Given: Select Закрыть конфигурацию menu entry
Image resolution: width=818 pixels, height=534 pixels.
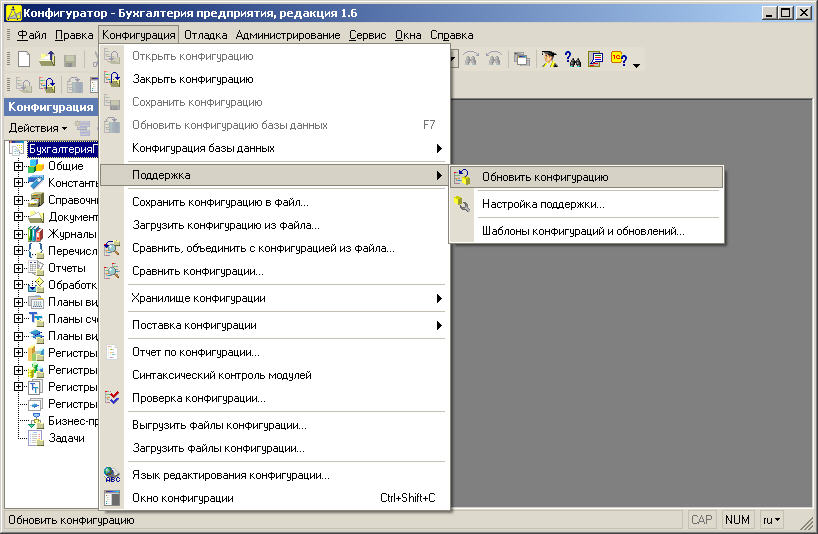Looking at the screenshot, I should [x=274, y=79].
